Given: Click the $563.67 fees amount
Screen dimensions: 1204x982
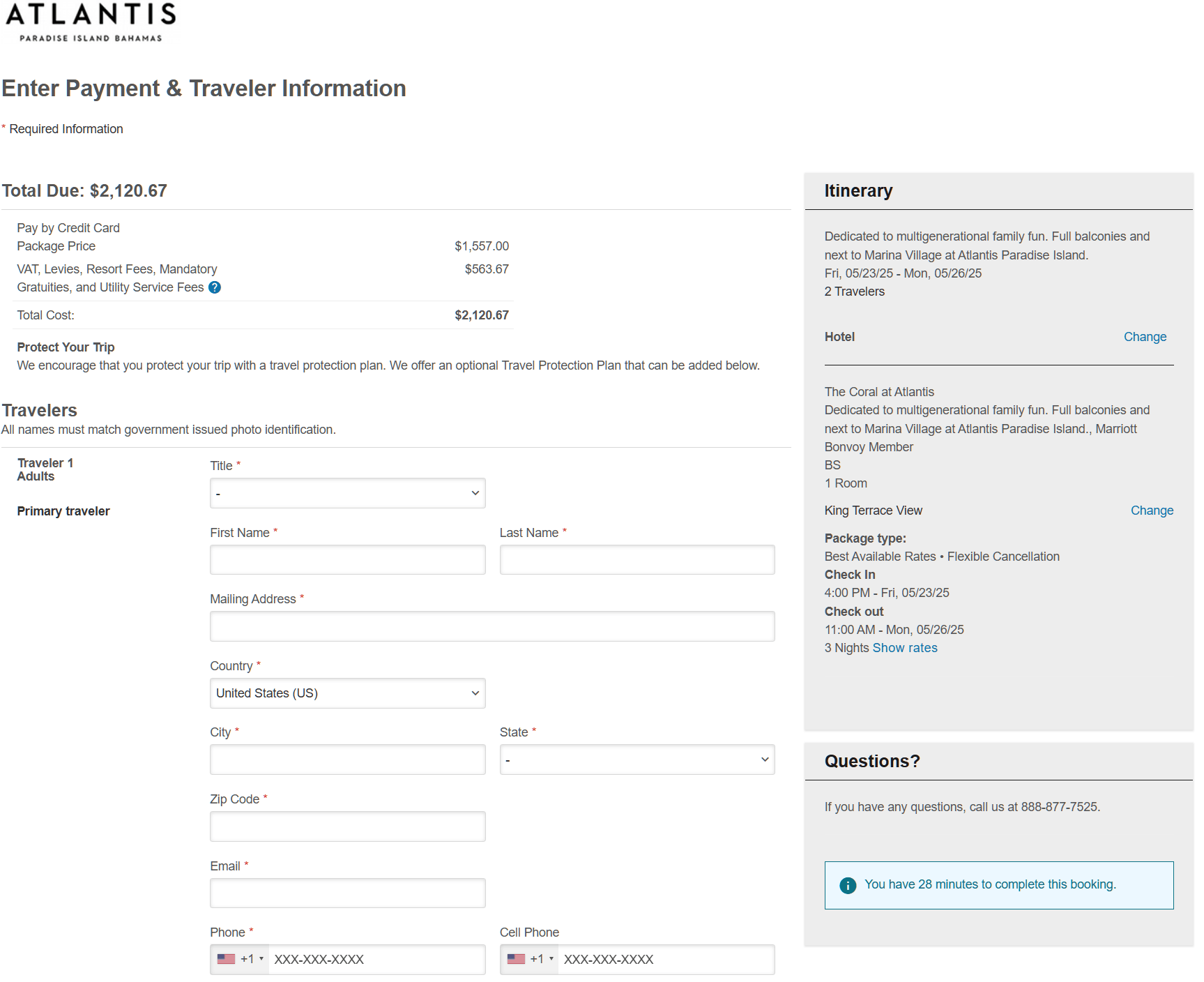Looking at the screenshot, I should pos(487,269).
